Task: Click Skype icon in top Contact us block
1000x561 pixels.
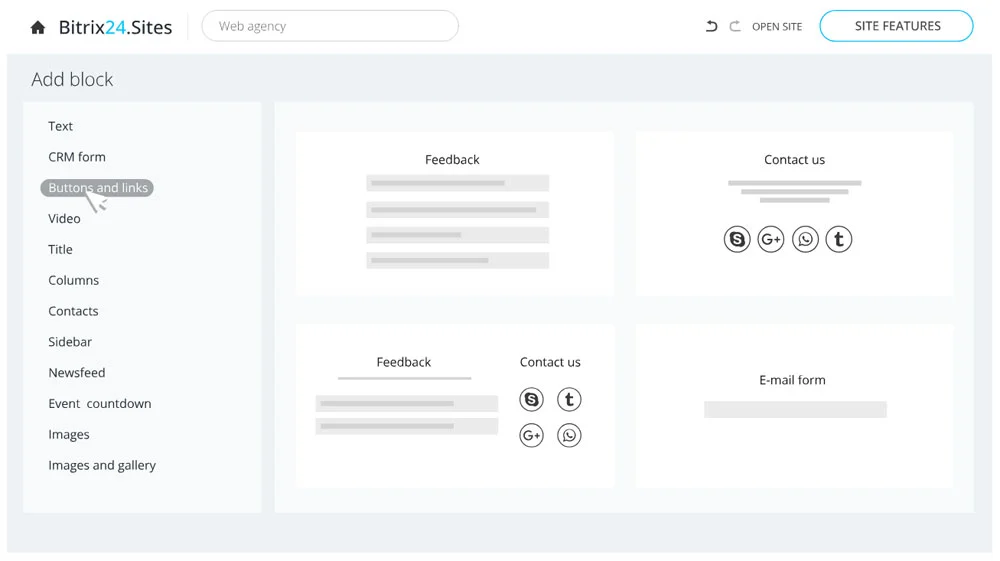Action: tap(737, 239)
